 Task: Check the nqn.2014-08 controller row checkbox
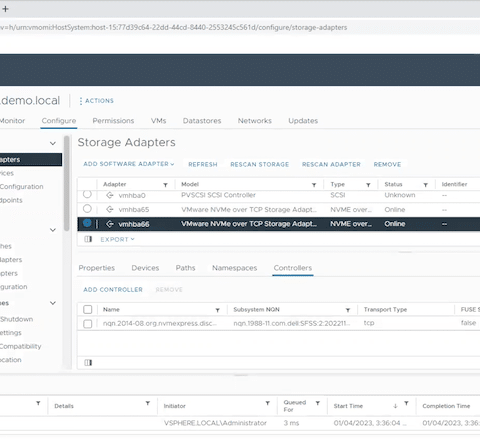pyautogui.click(x=88, y=324)
